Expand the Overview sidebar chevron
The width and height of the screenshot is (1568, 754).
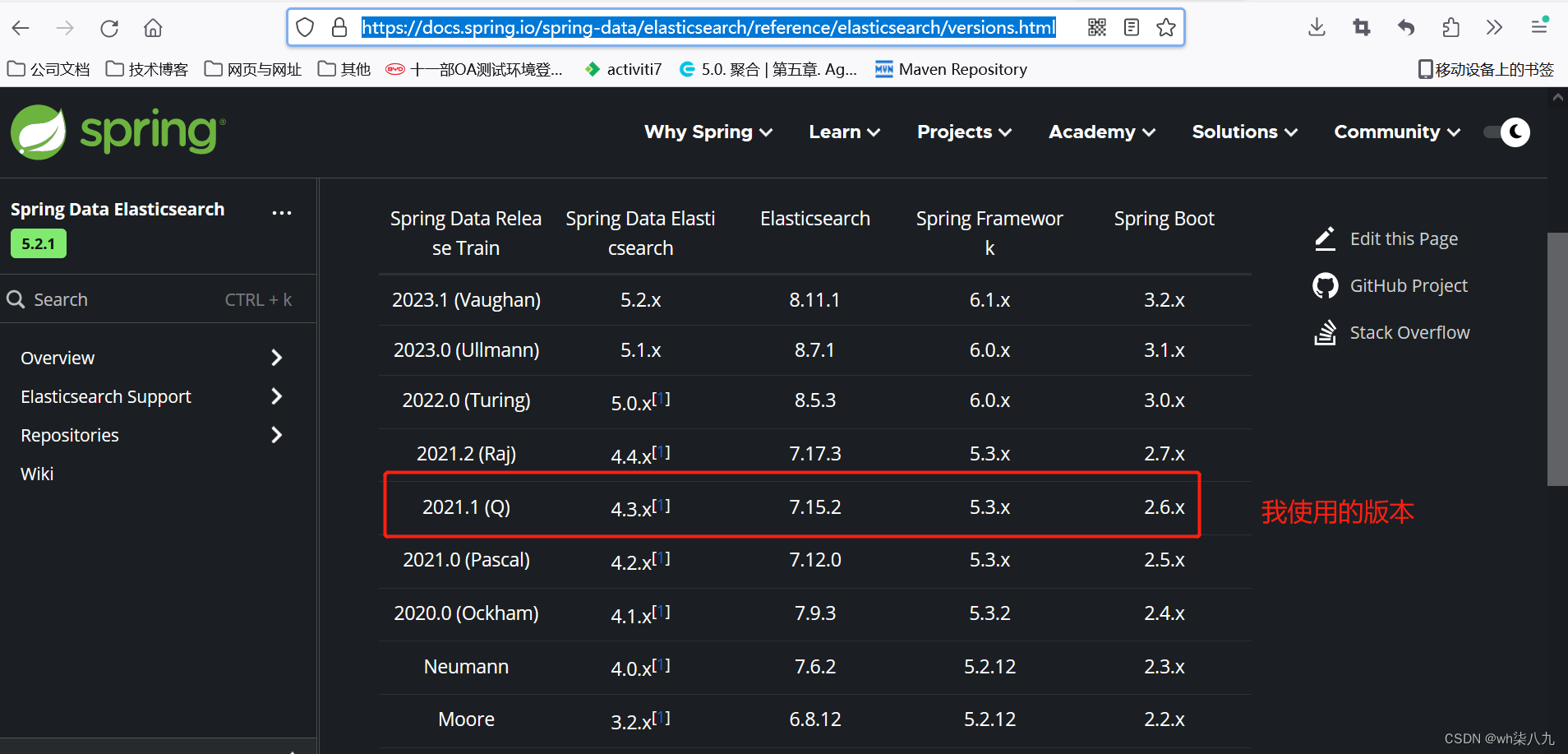click(x=277, y=358)
